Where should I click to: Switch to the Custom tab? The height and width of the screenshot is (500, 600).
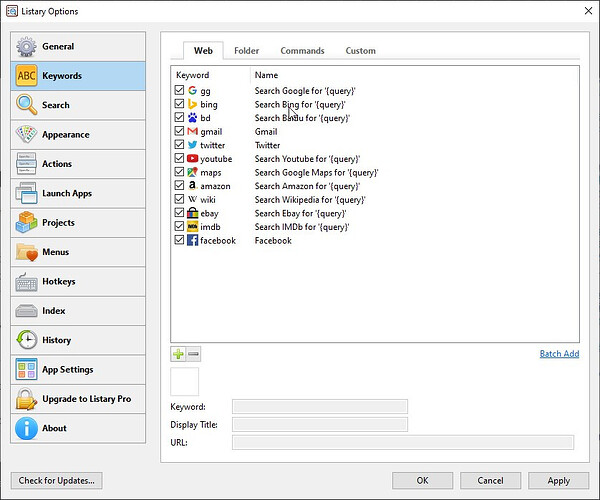click(x=360, y=51)
